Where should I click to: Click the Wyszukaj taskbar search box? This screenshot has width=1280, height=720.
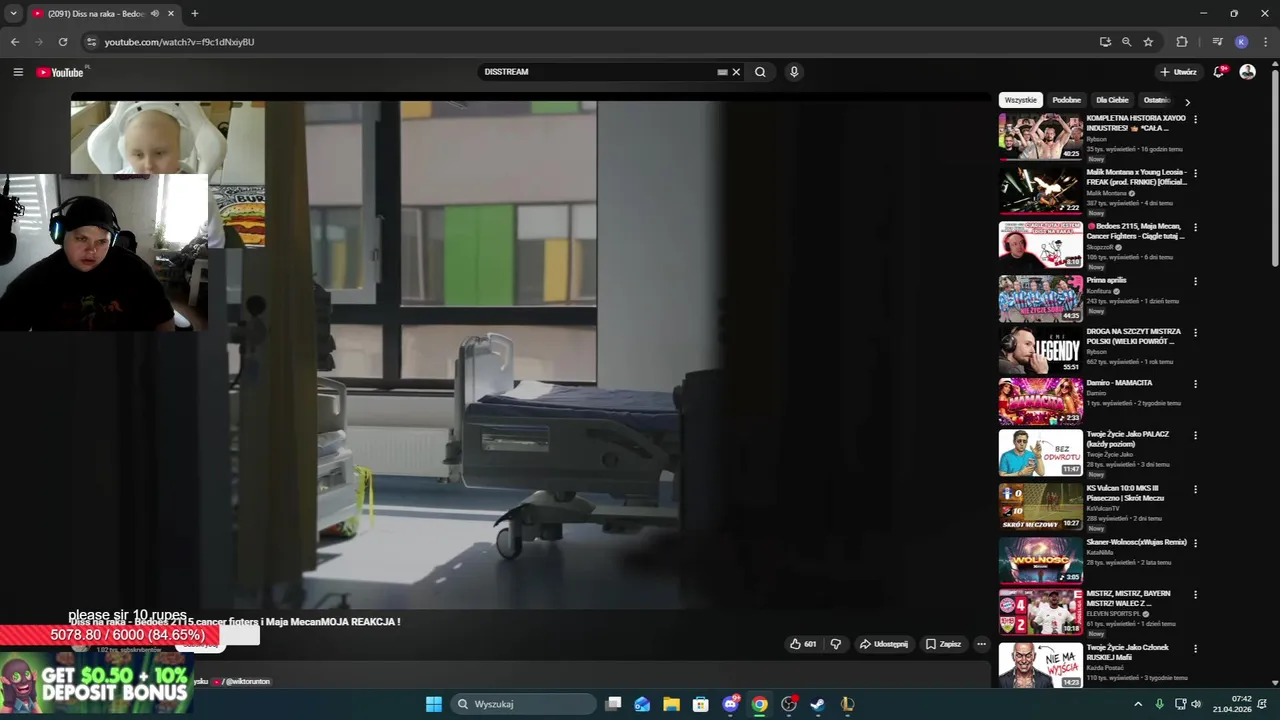pos(524,704)
